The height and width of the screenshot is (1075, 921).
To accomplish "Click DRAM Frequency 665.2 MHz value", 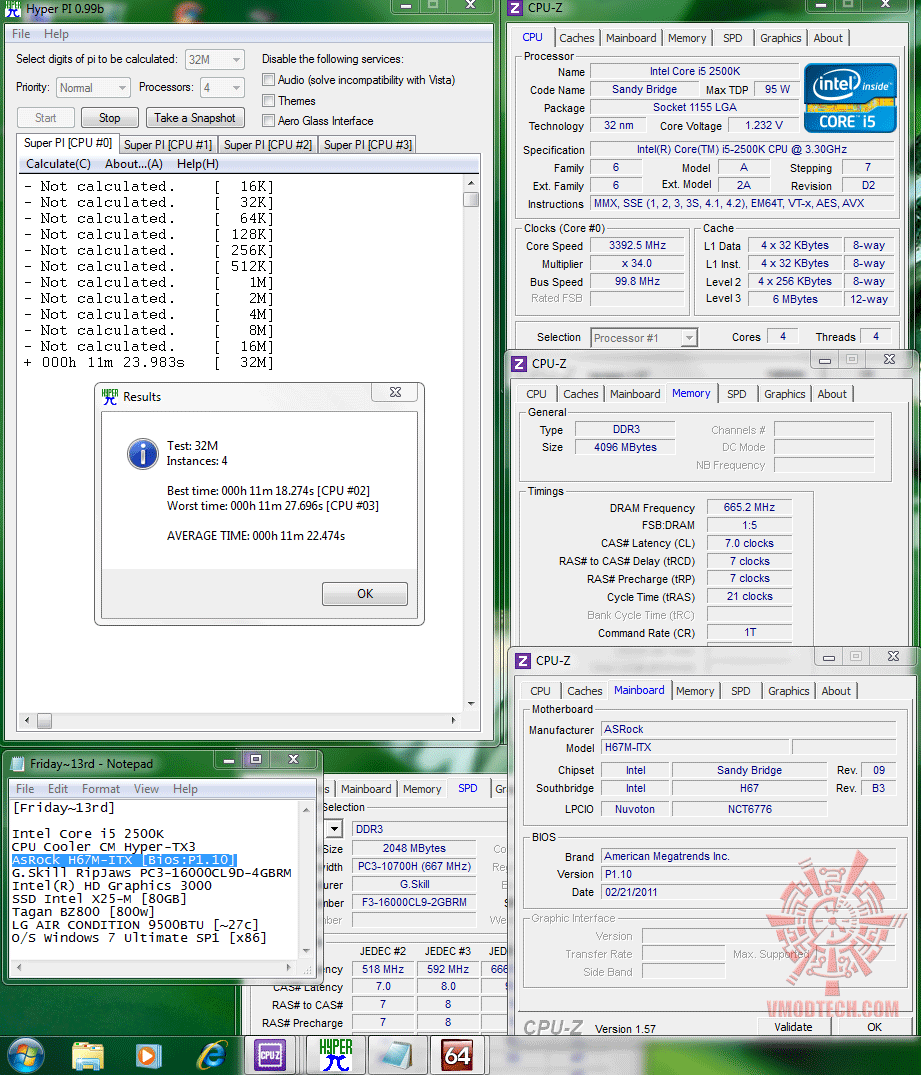I will (749, 507).
